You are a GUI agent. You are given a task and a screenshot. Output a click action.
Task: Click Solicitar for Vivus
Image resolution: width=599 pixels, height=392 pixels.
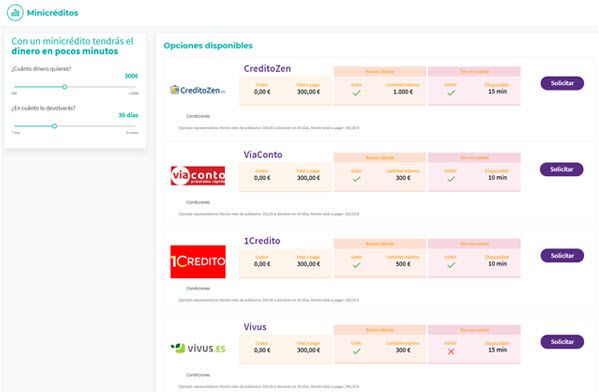tap(562, 342)
